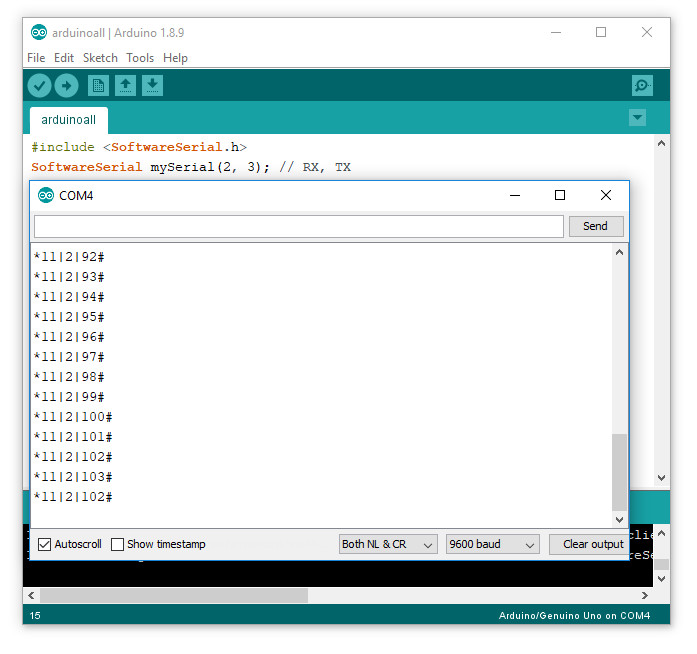
Task: Click the Send button
Action: (x=596, y=226)
